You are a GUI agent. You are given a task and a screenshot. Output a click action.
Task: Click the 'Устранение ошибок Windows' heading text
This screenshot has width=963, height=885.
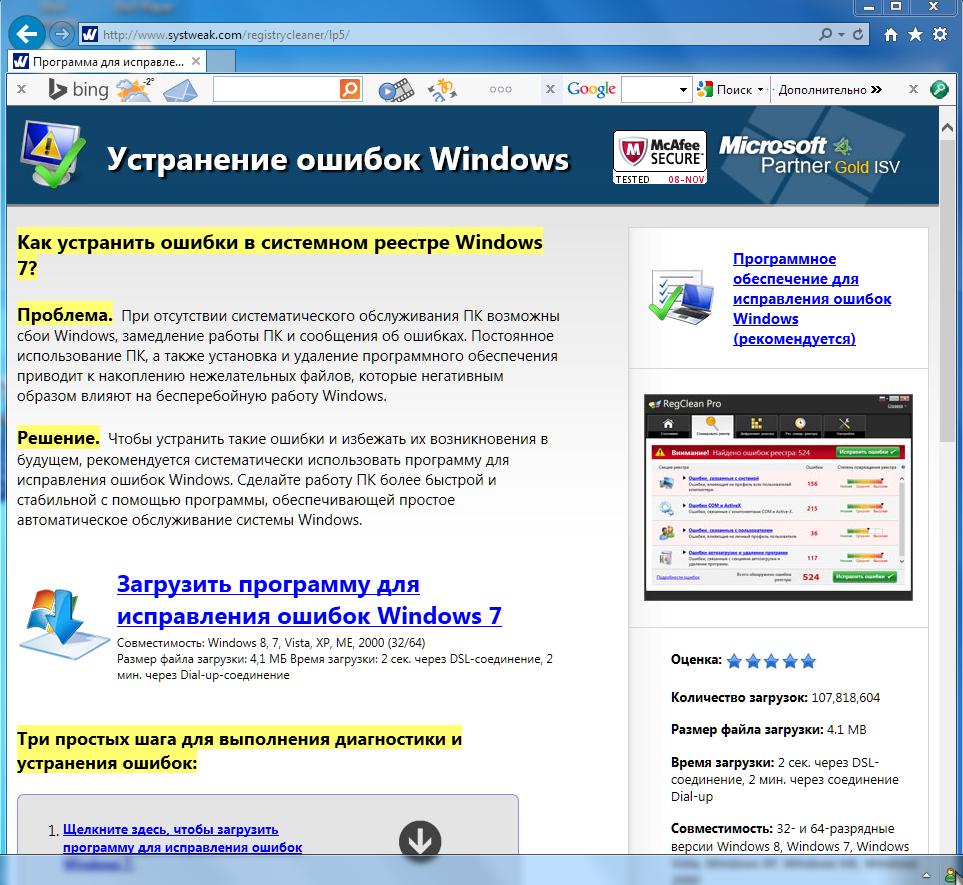(338, 160)
